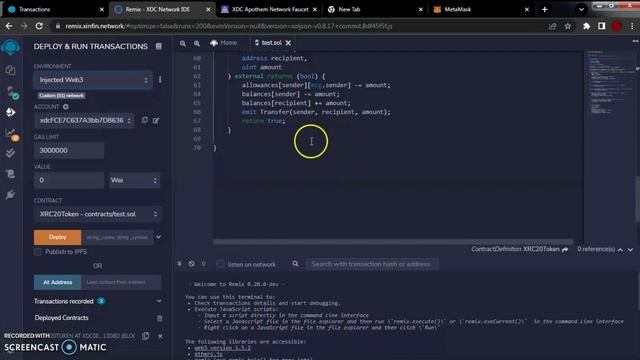Open the contract XRC20Token dropdown
Screen dimensions: 640x360
(x=98, y=214)
